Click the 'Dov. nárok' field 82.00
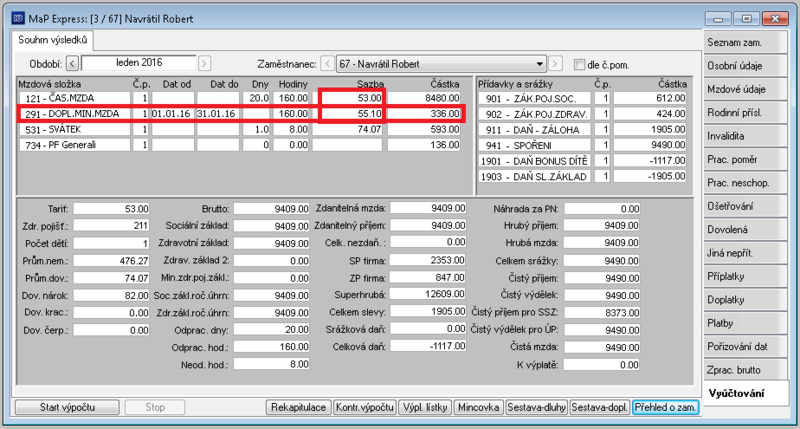Viewport: 800px width, 429px height. point(111,295)
